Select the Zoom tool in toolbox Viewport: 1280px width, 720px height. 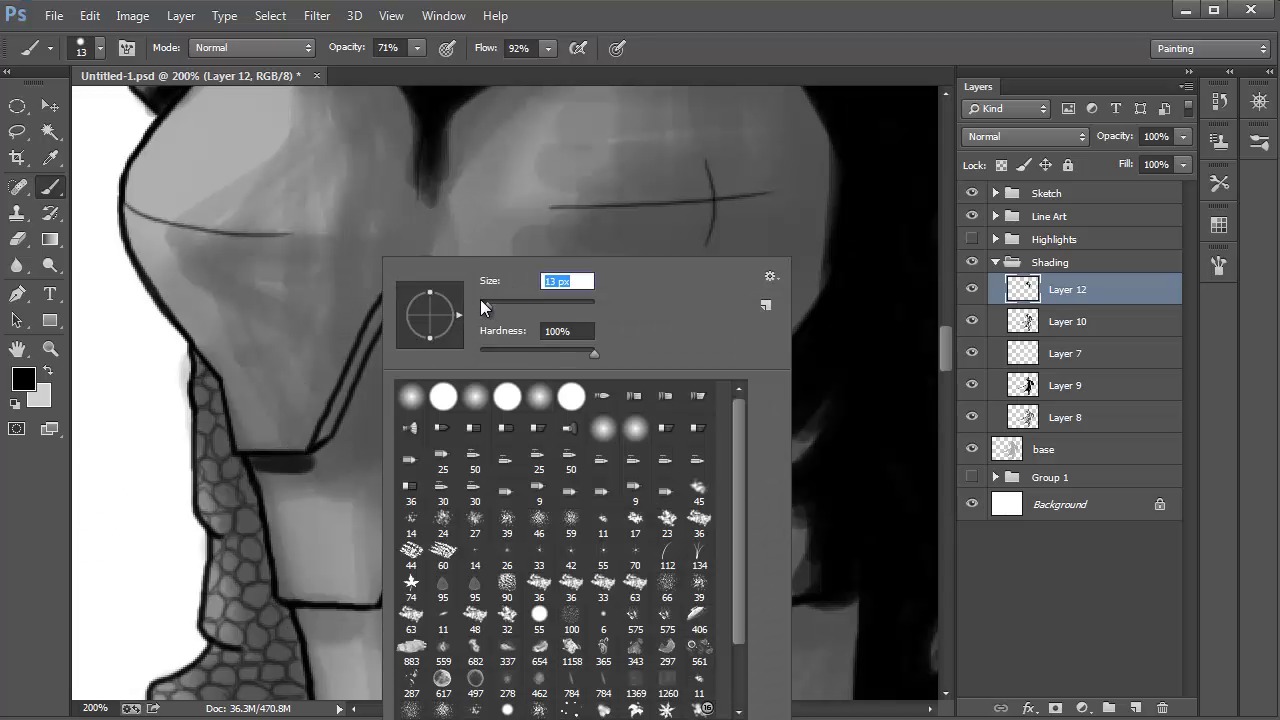click(x=50, y=349)
